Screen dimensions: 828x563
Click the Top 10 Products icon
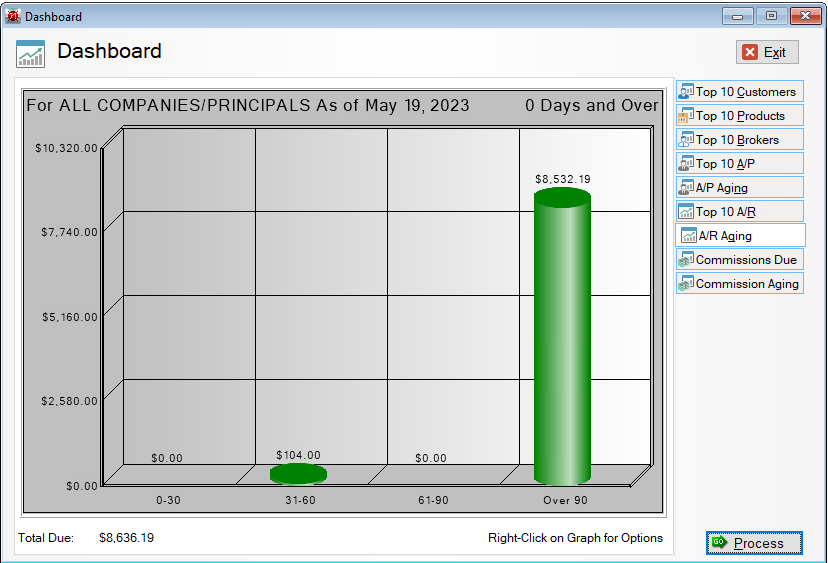point(685,116)
